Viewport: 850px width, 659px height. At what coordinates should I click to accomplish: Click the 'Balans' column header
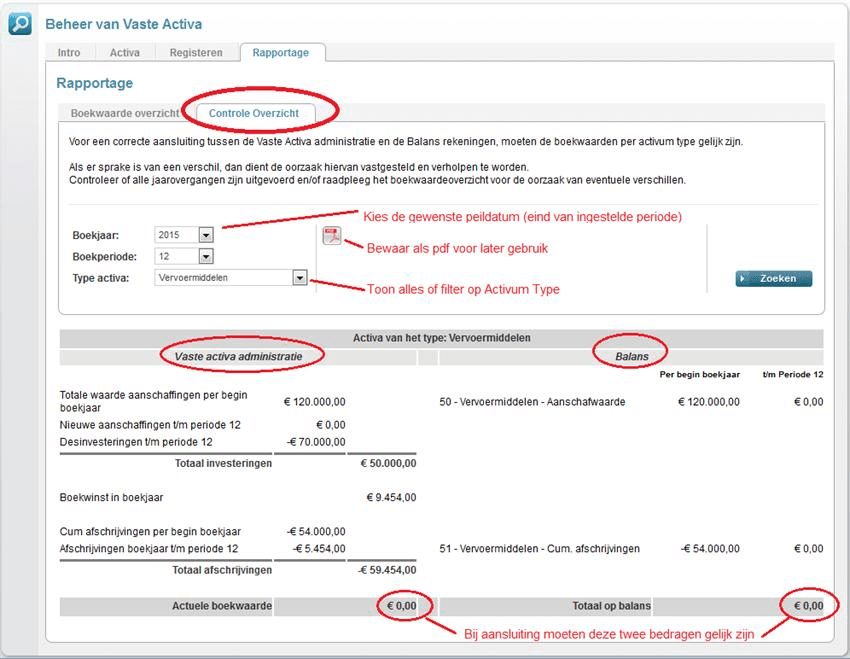click(632, 357)
